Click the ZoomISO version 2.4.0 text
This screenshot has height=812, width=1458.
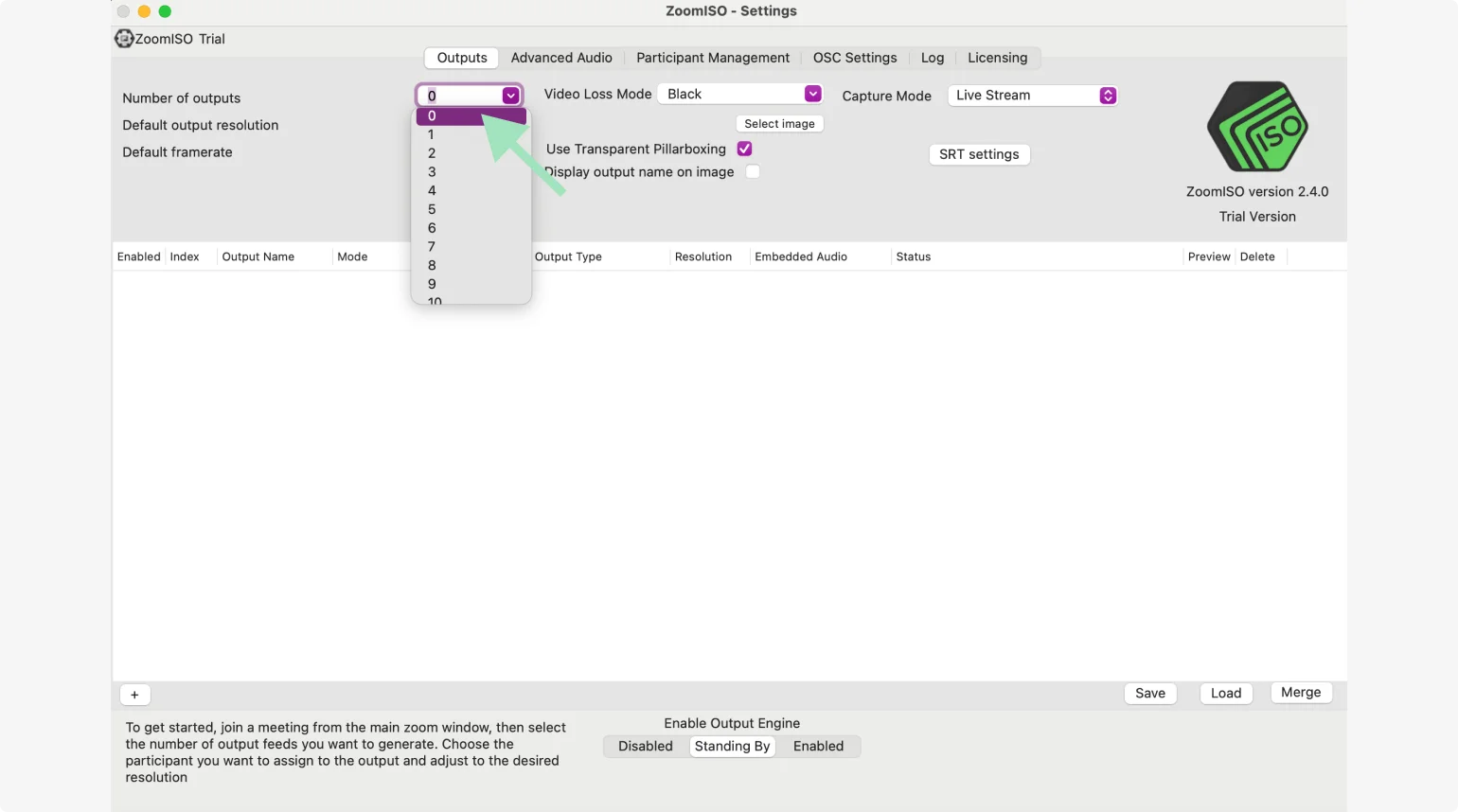pos(1257,192)
